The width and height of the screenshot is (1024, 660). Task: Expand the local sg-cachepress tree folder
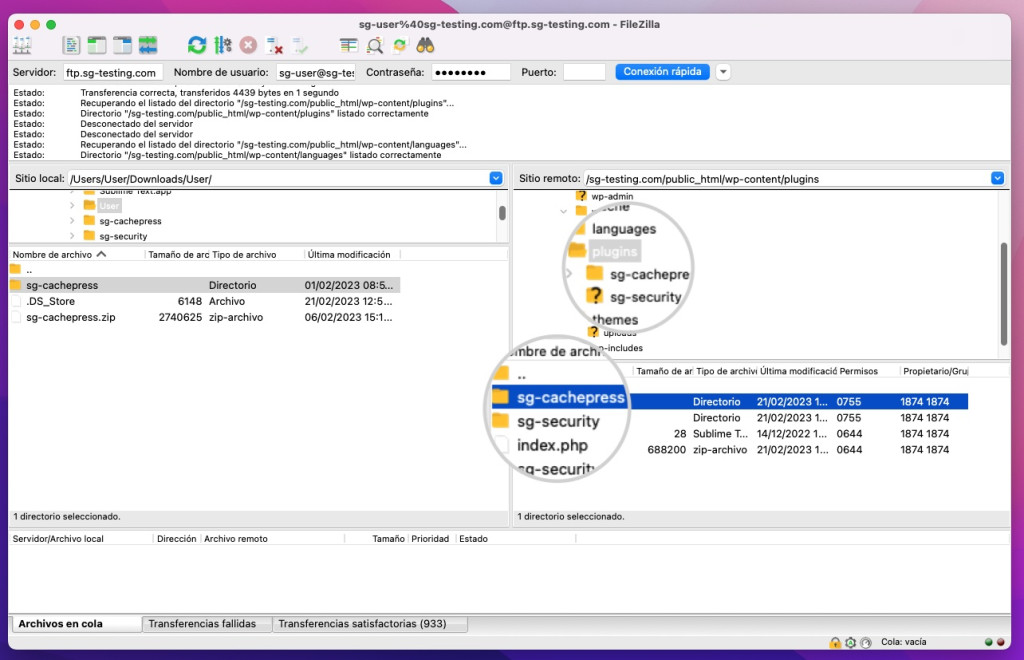[72, 221]
